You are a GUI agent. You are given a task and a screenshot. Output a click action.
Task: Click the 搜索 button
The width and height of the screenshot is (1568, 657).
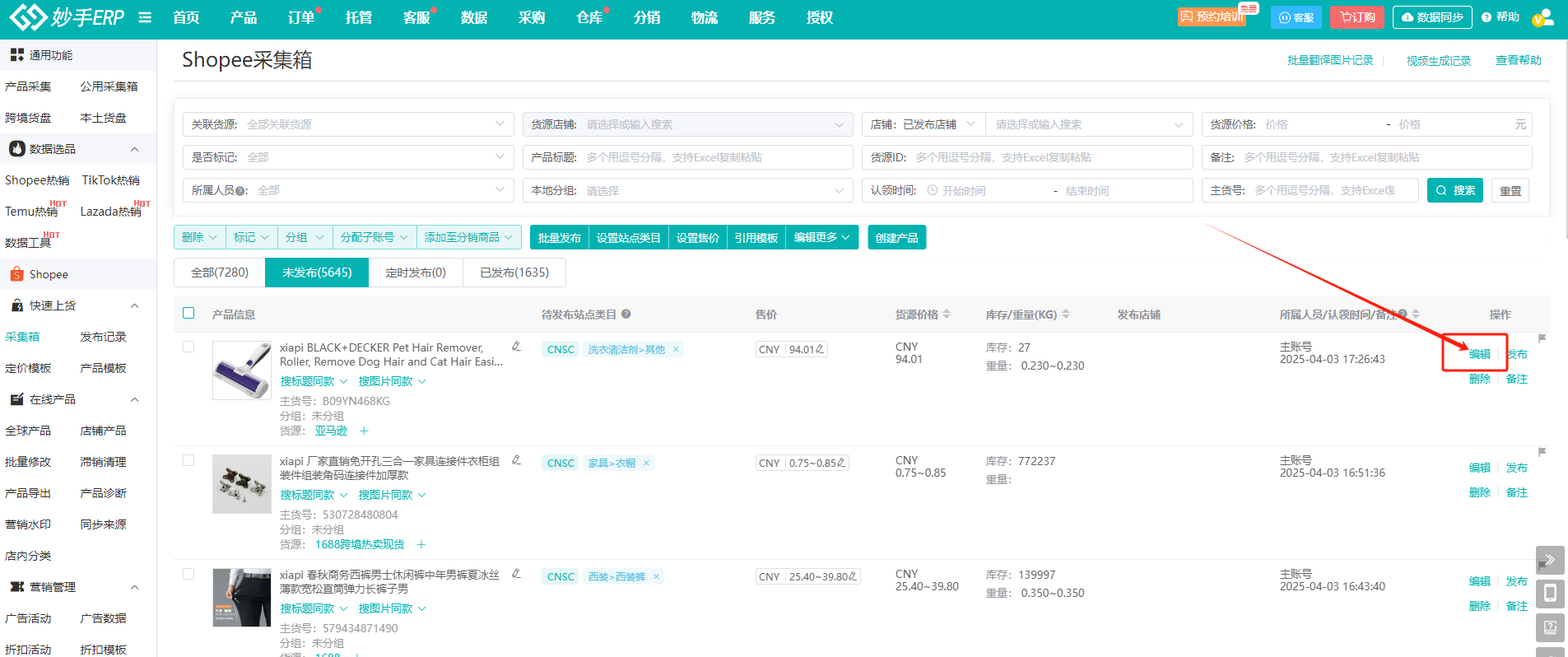(1454, 190)
